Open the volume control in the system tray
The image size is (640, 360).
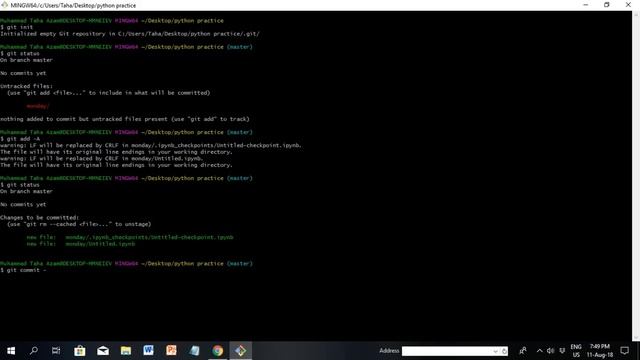coord(551,351)
